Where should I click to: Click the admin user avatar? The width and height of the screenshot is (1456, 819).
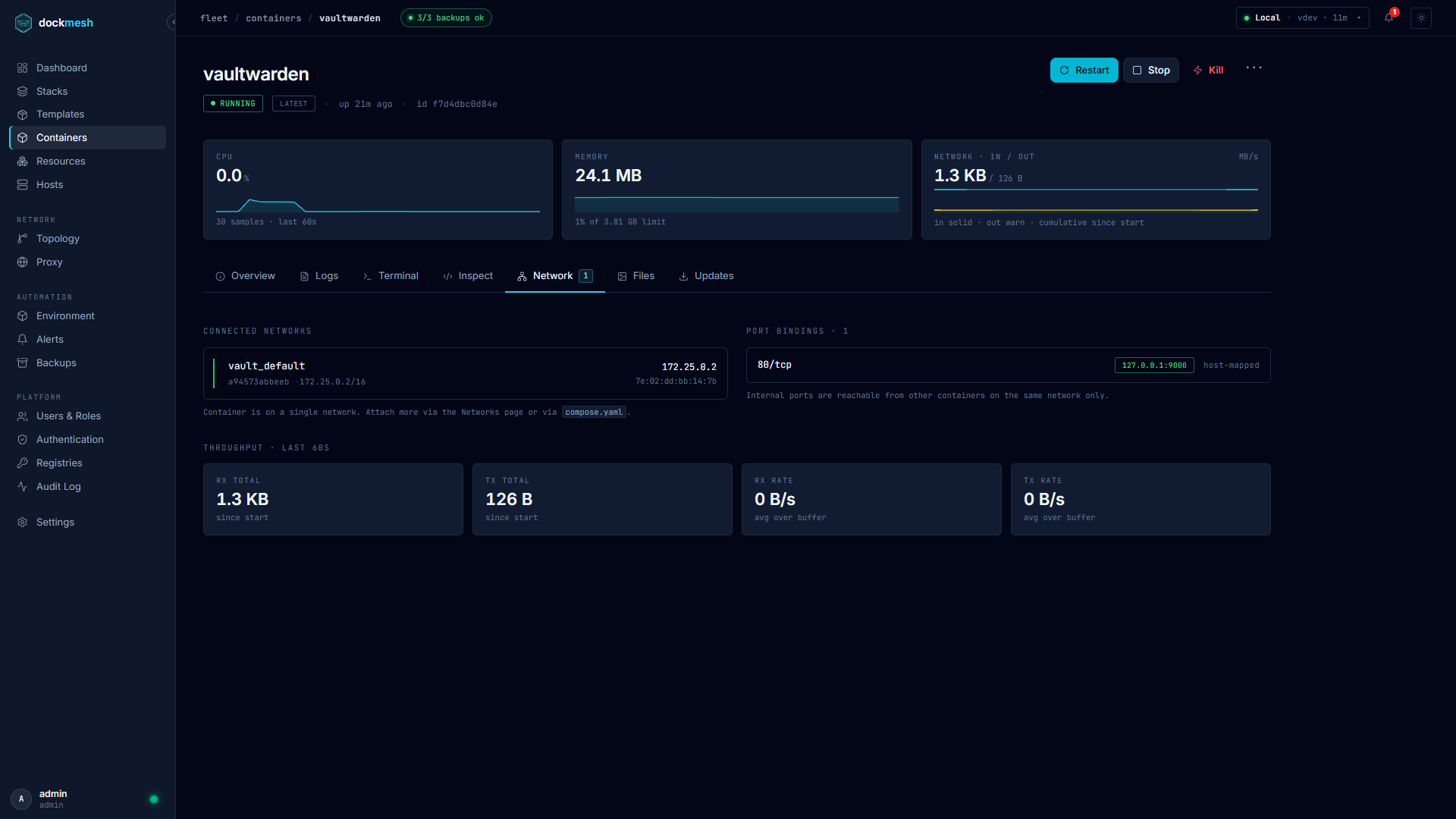pos(21,799)
